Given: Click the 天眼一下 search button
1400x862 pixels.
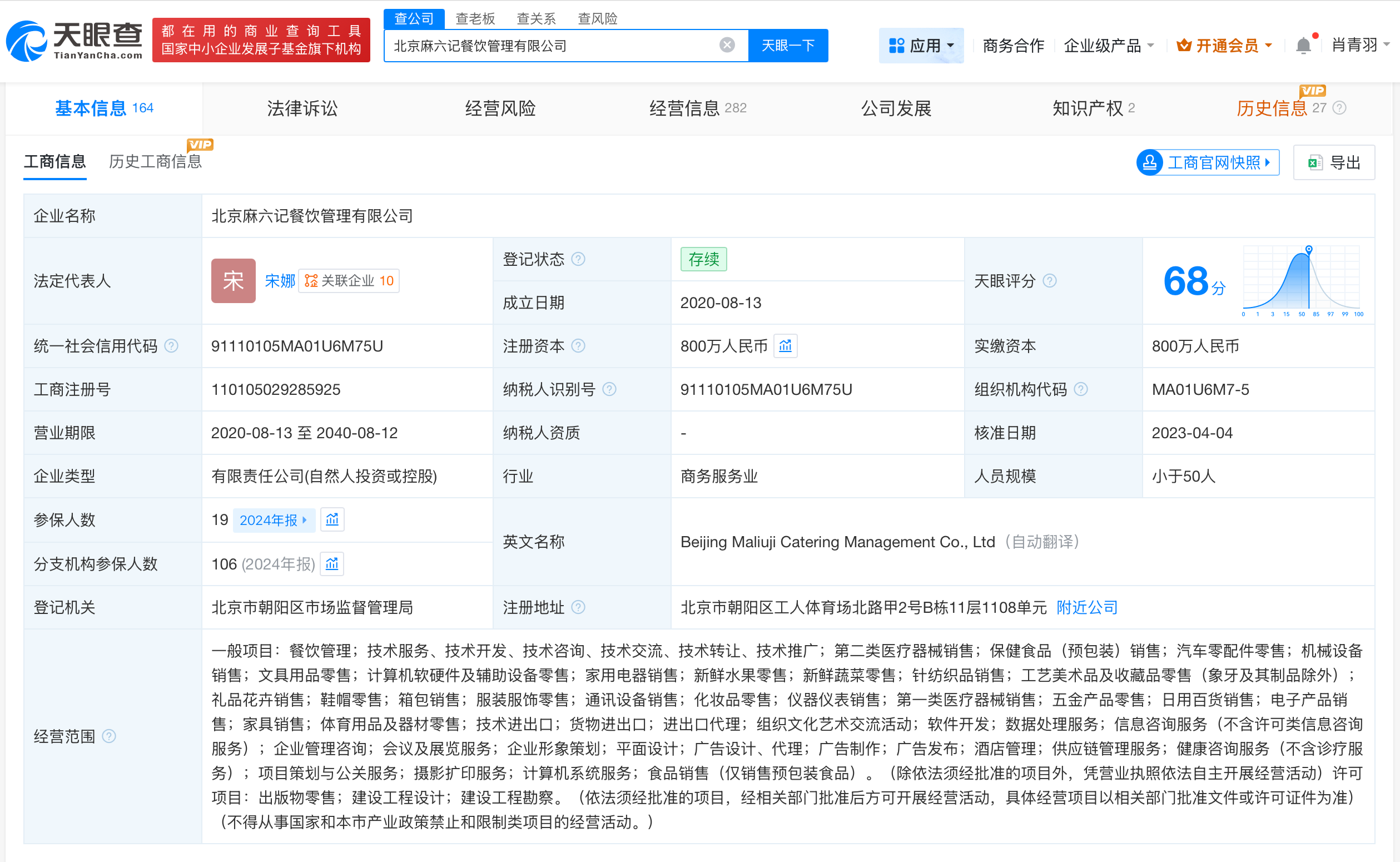Looking at the screenshot, I should point(788,45).
